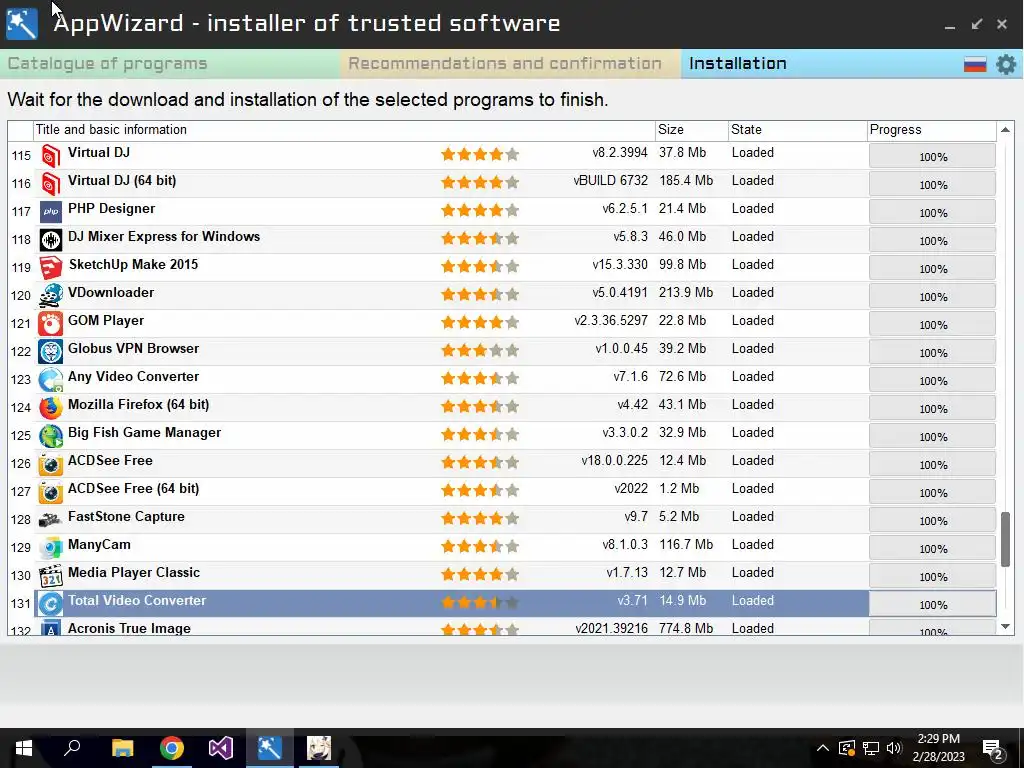Click size value '116.7 Mb' for ManyCam

click(x=686, y=545)
